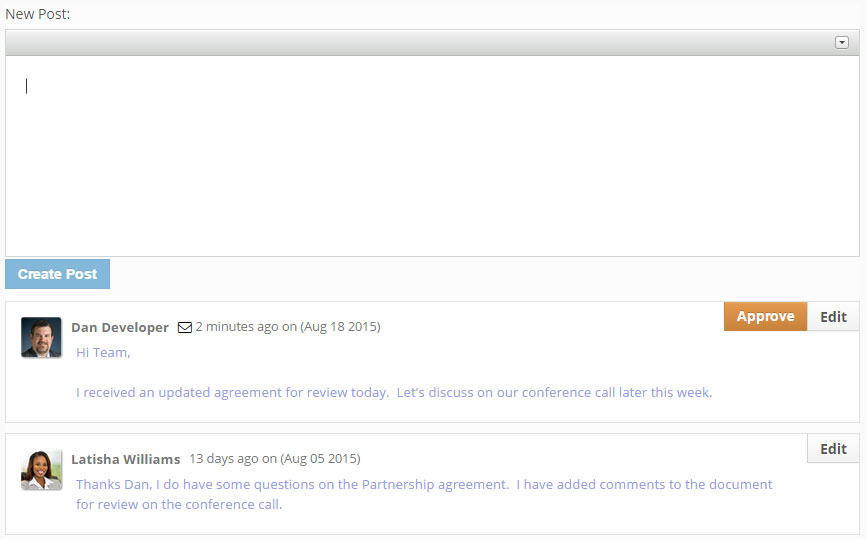Click the Dan Developer author name
866x539 pixels.
click(x=120, y=327)
